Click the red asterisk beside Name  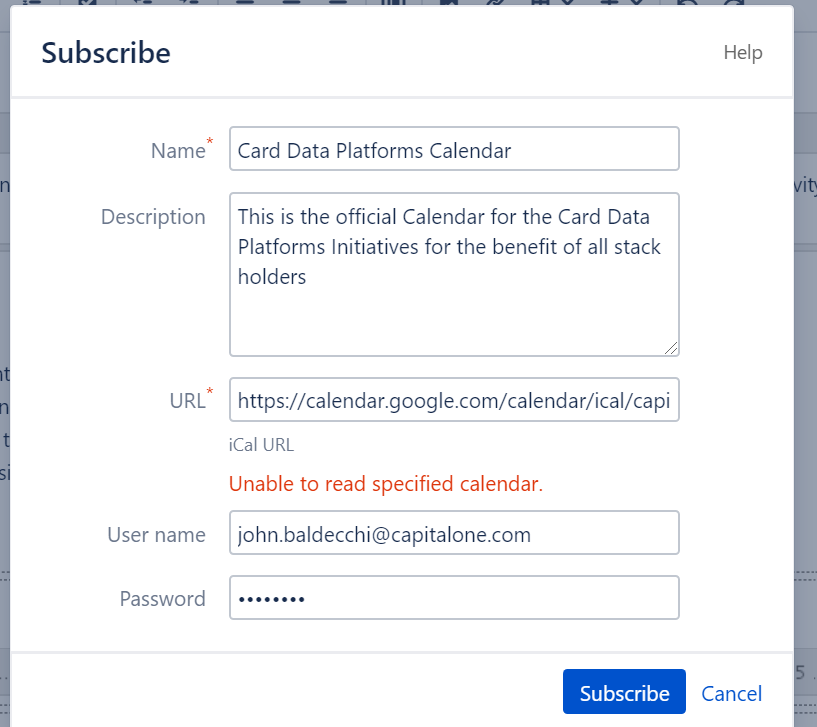point(209,143)
